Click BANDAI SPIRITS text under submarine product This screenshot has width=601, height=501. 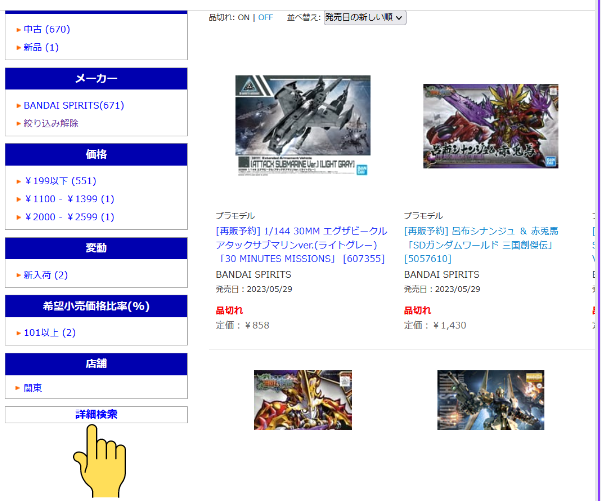pyautogui.click(x=253, y=275)
